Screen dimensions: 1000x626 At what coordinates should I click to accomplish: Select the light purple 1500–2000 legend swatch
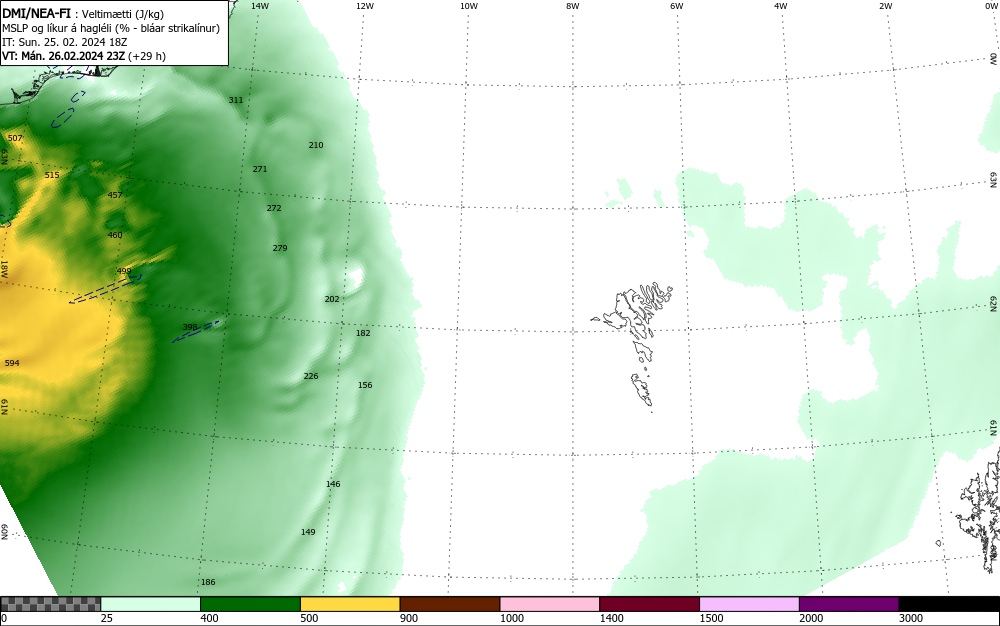coord(749,604)
